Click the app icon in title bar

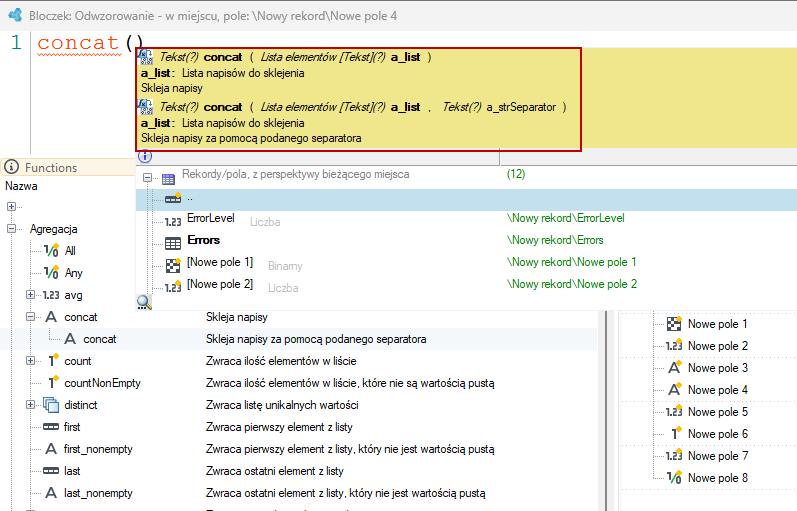tap(15, 15)
